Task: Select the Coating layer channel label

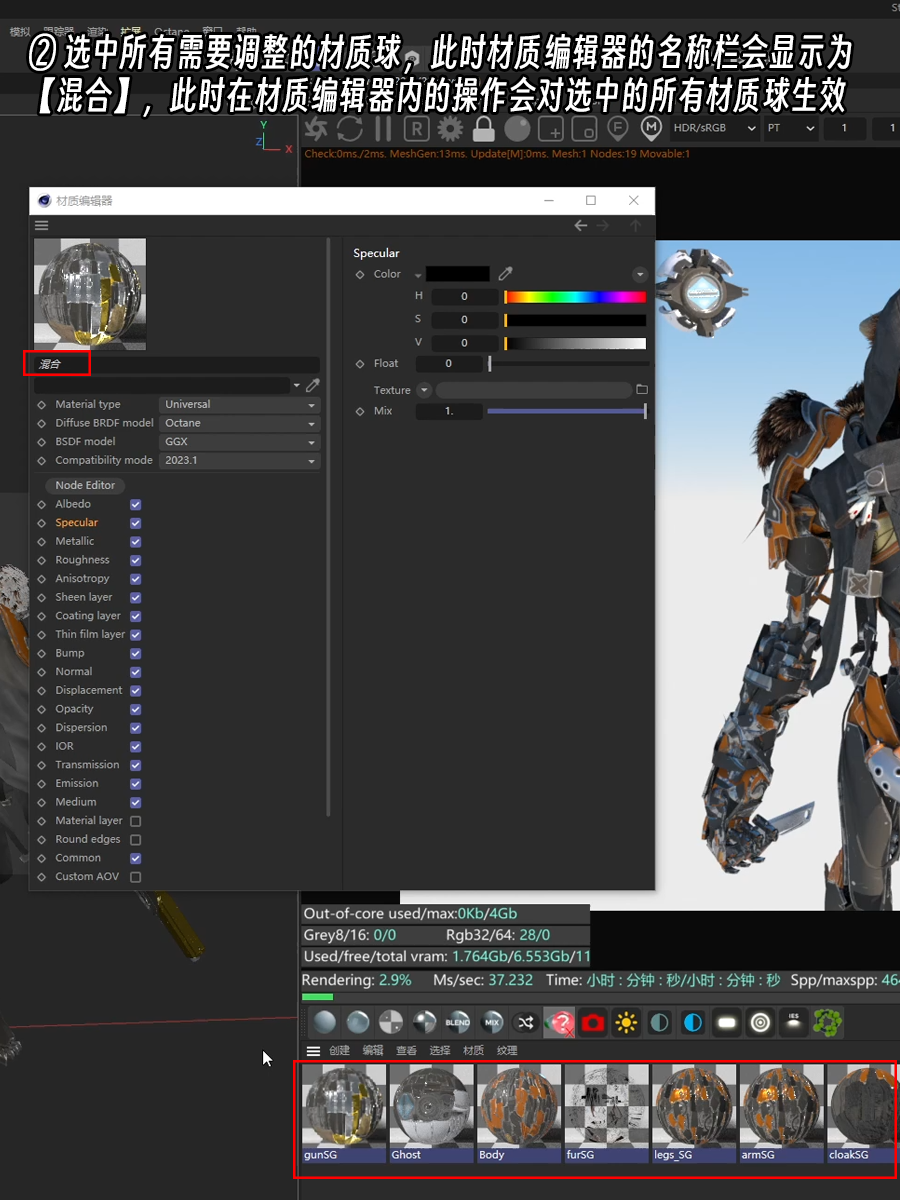Action: coord(88,616)
